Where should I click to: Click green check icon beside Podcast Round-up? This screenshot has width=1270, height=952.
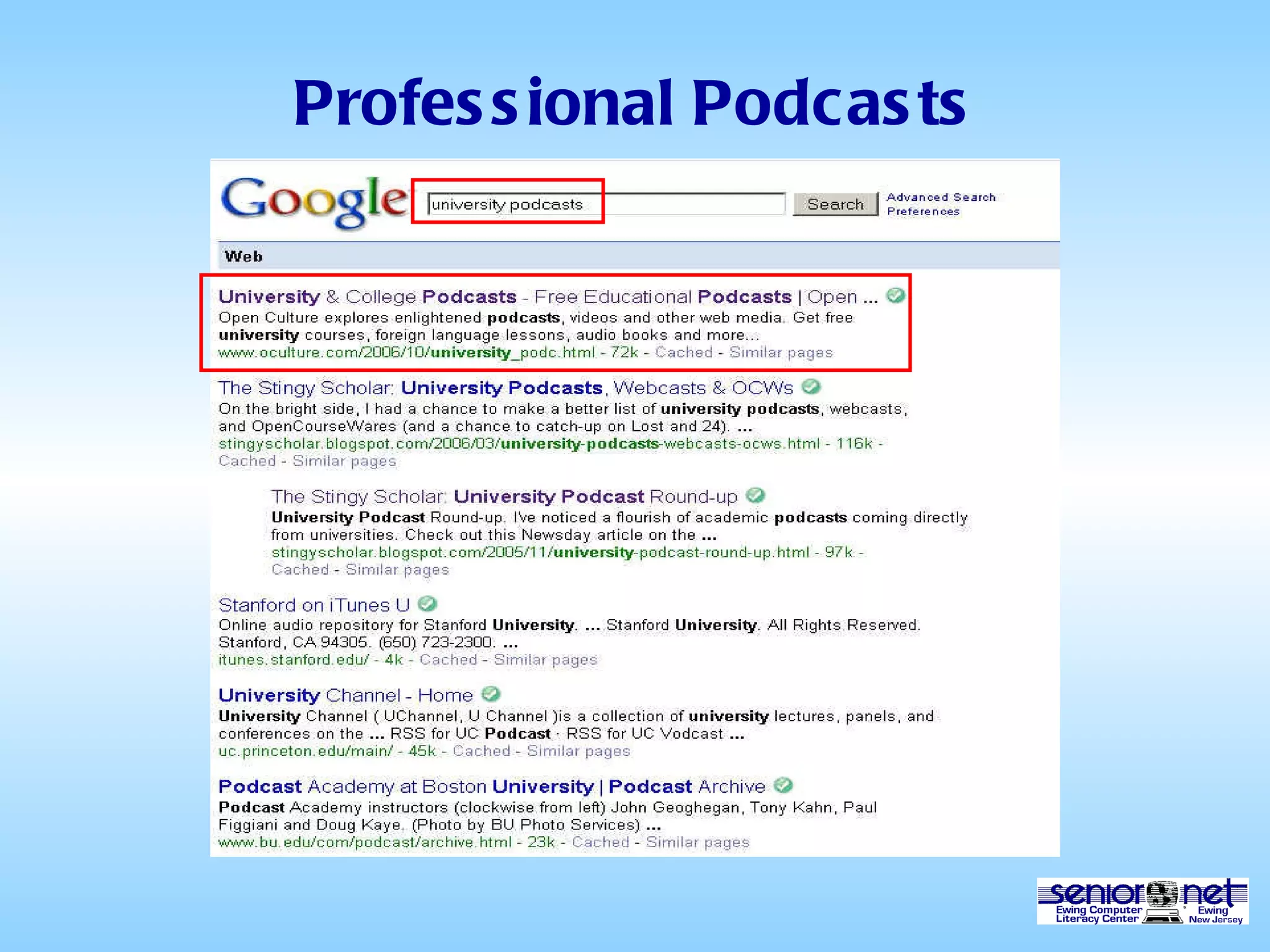755,495
